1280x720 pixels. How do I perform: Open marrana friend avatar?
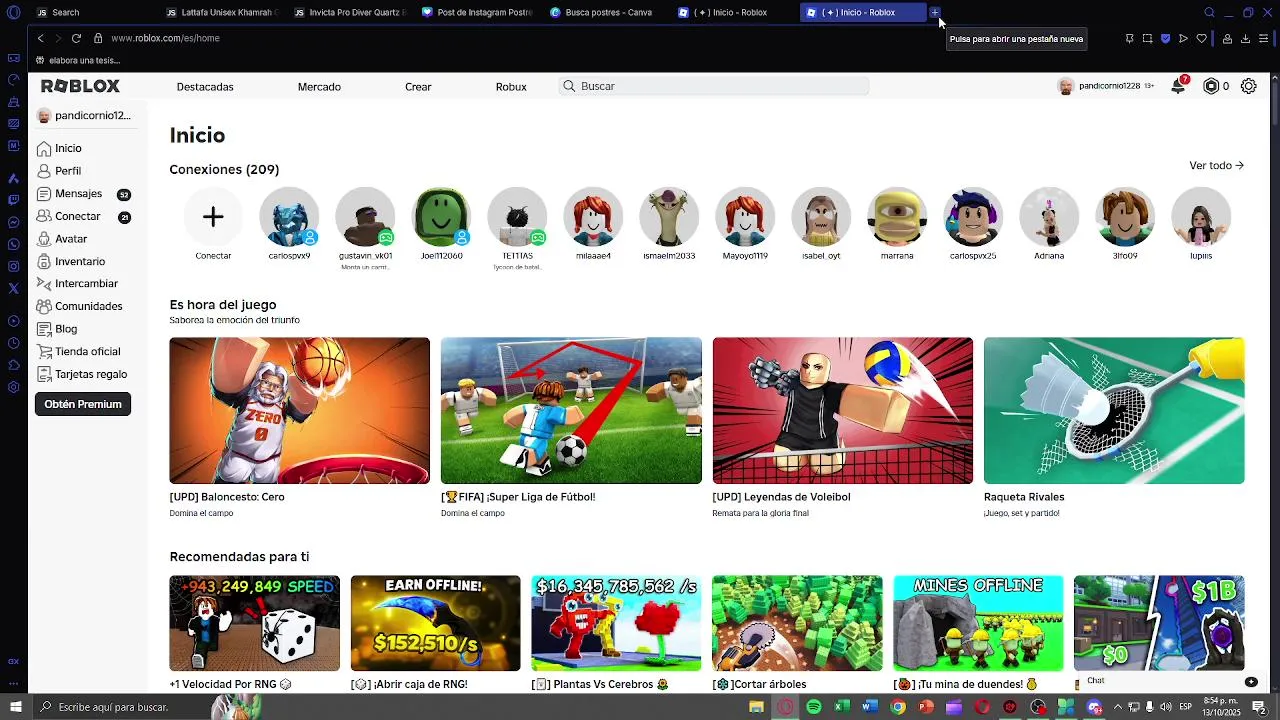coord(897,217)
